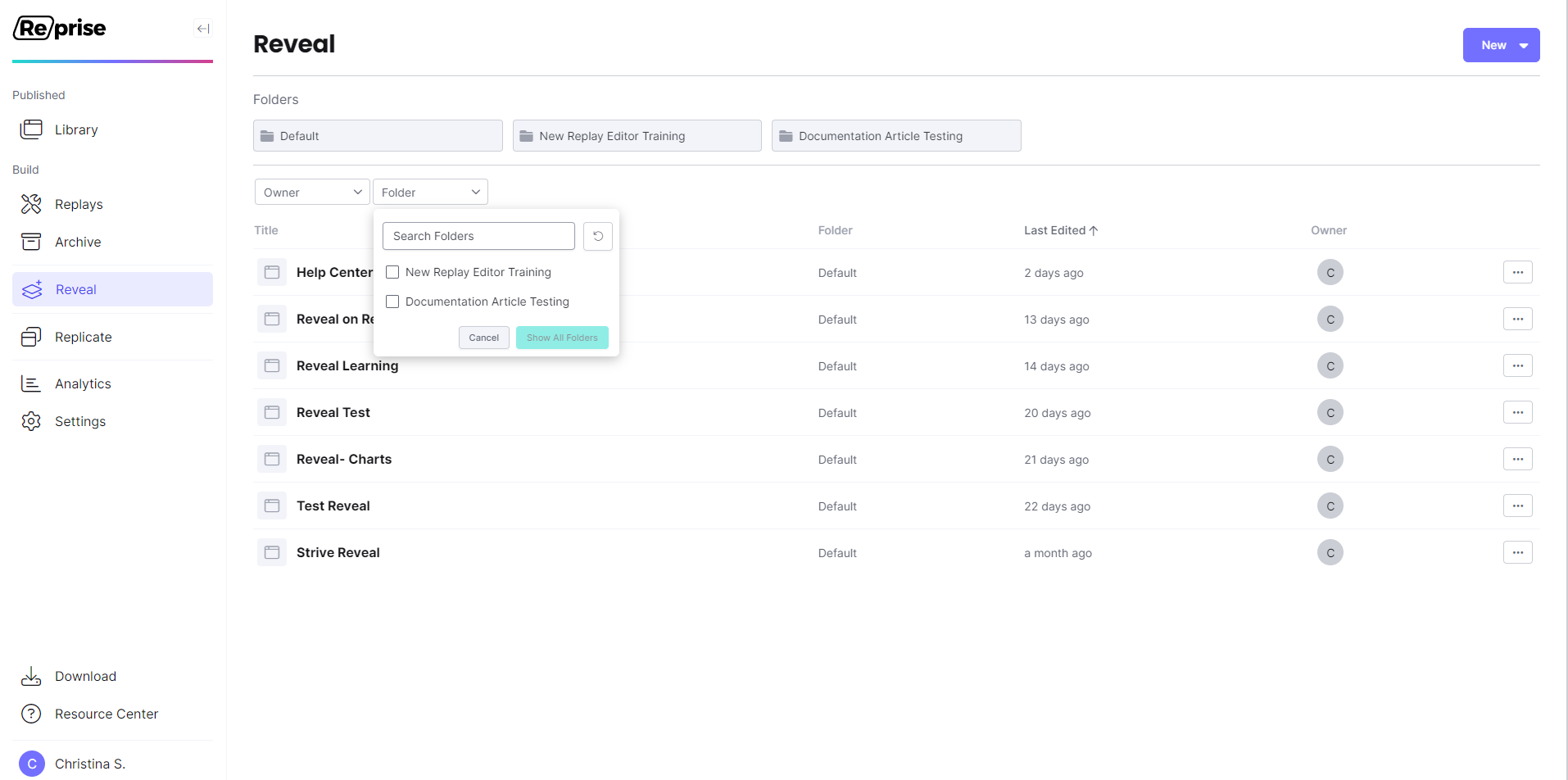Click owner avatar in Reveal- Charts row

[x=1330, y=459]
